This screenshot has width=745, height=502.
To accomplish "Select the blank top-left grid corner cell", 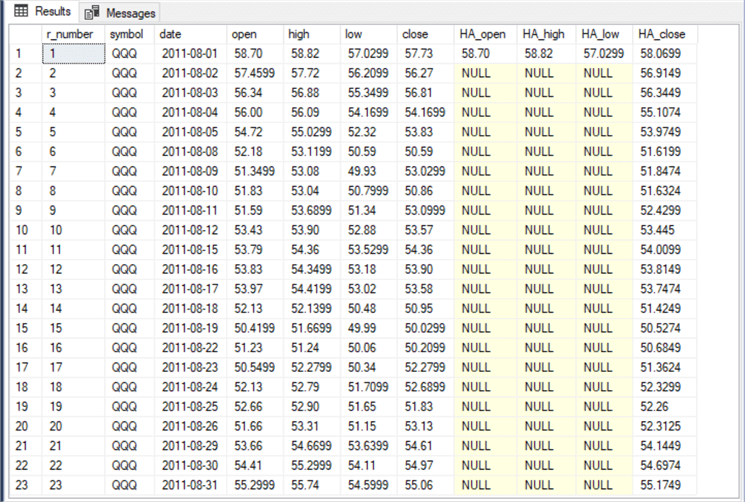I will coord(26,34).
